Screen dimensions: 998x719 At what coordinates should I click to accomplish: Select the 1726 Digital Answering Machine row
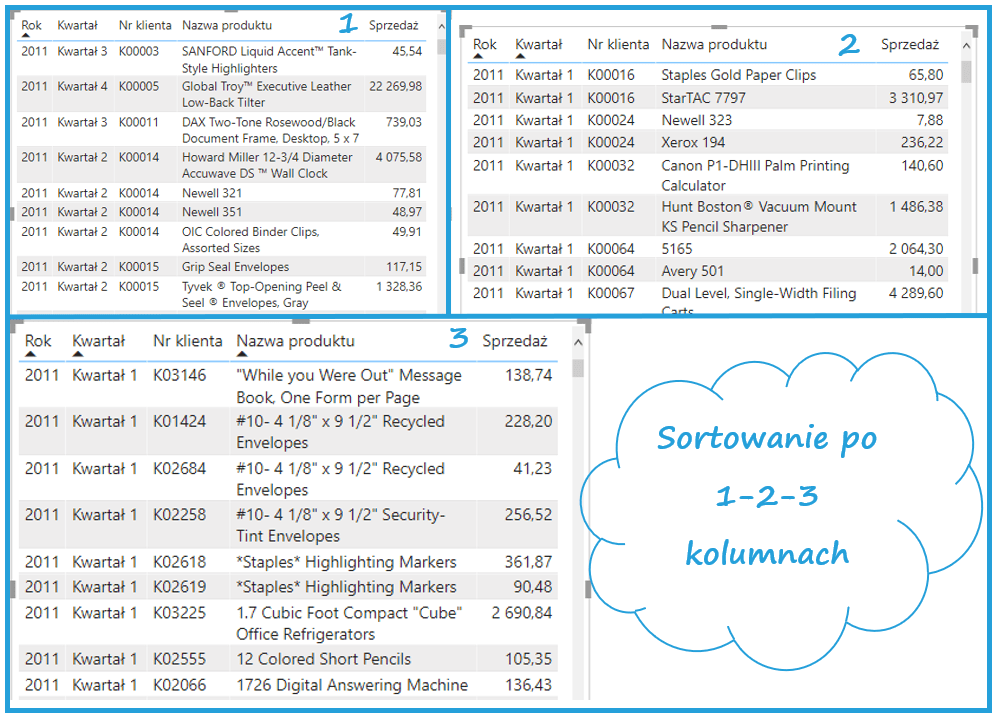point(351,685)
